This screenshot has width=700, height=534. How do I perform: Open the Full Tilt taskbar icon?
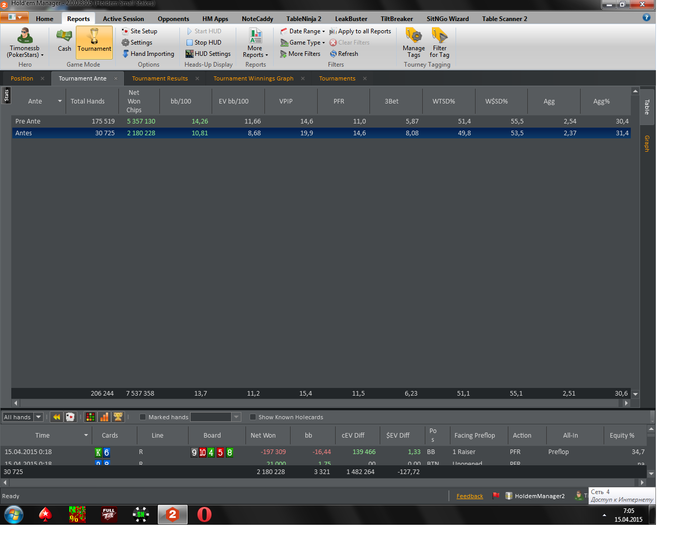point(108,514)
